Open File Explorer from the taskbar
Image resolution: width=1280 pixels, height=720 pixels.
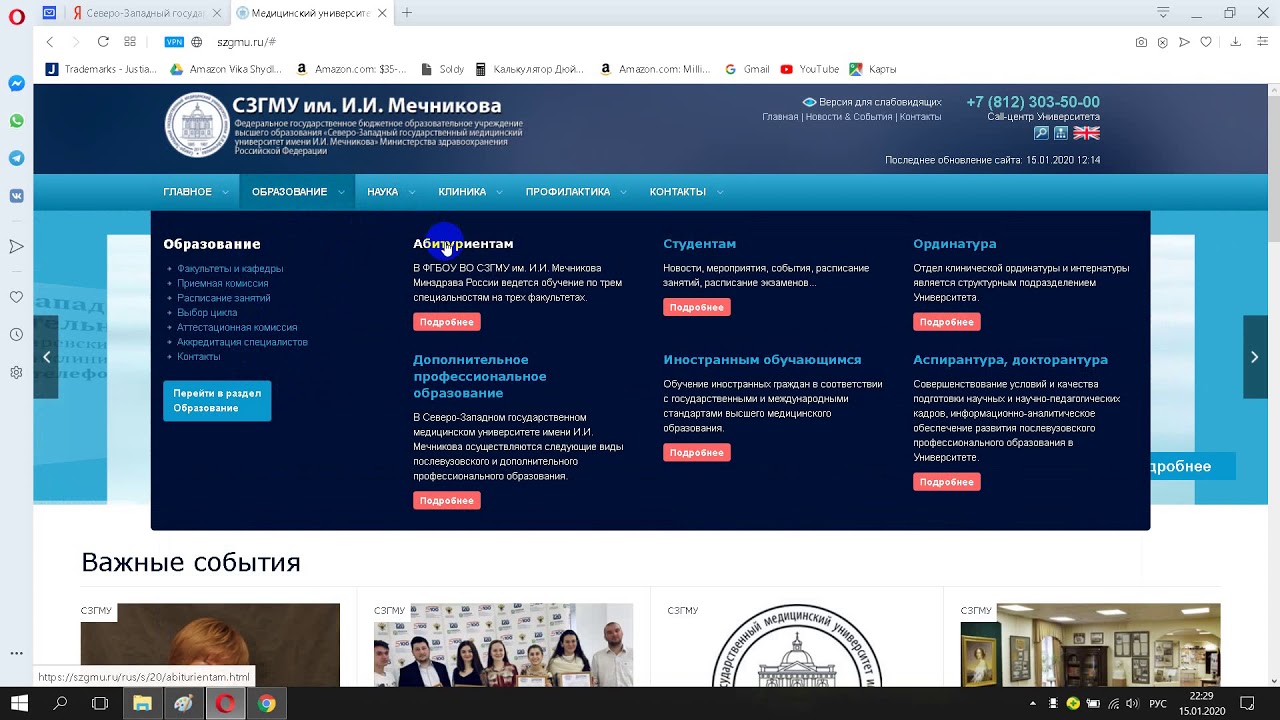142,703
